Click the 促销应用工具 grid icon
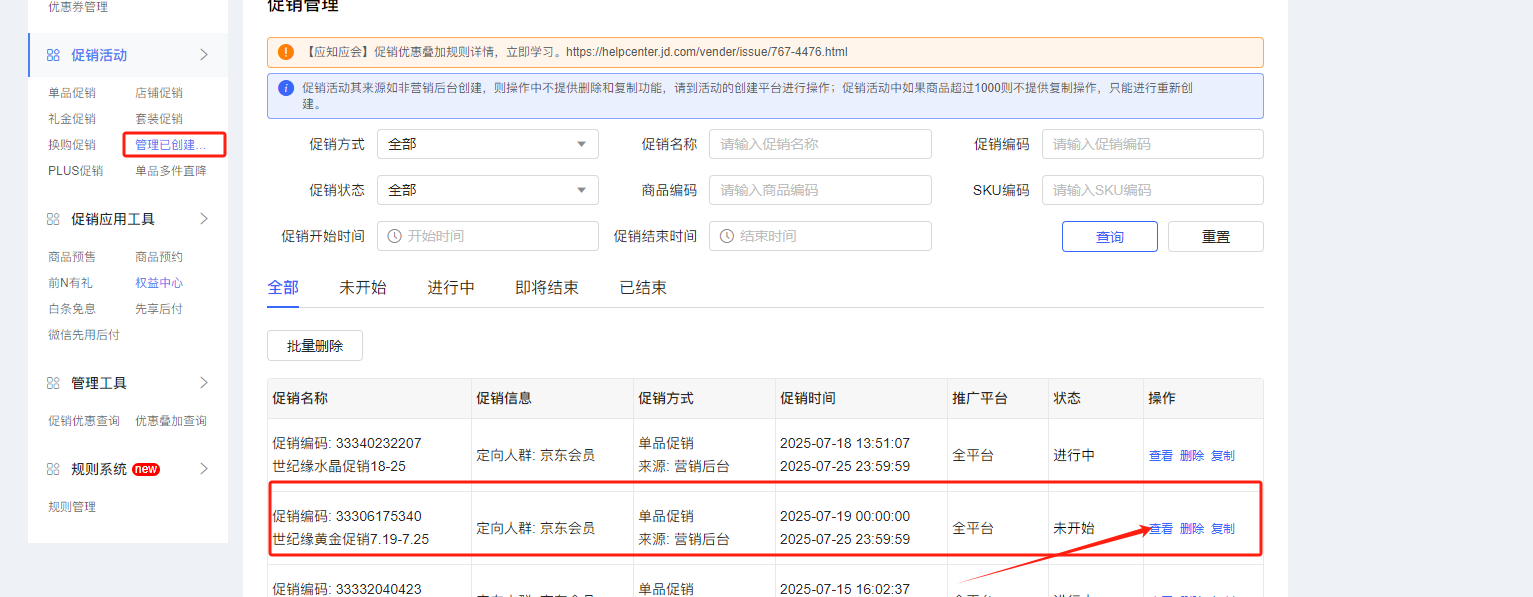This screenshot has width=1533, height=597. click(x=53, y=219)
